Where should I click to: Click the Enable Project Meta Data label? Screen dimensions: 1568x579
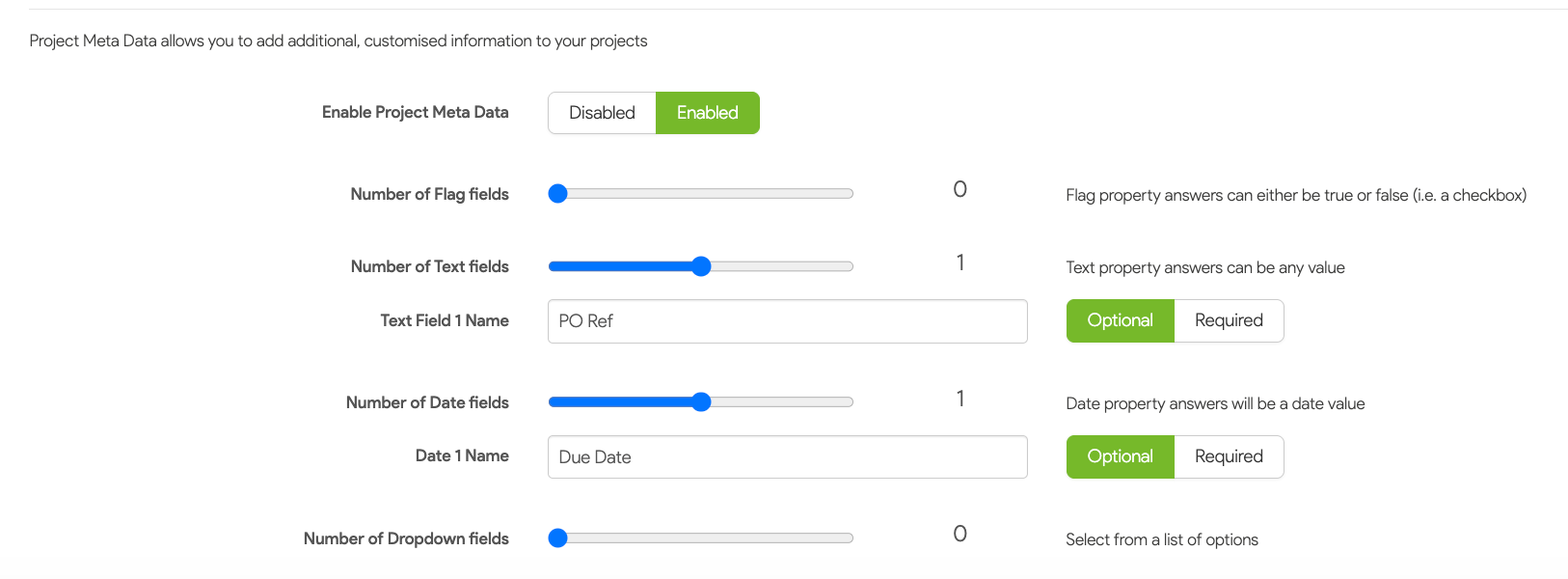(416, 112)
